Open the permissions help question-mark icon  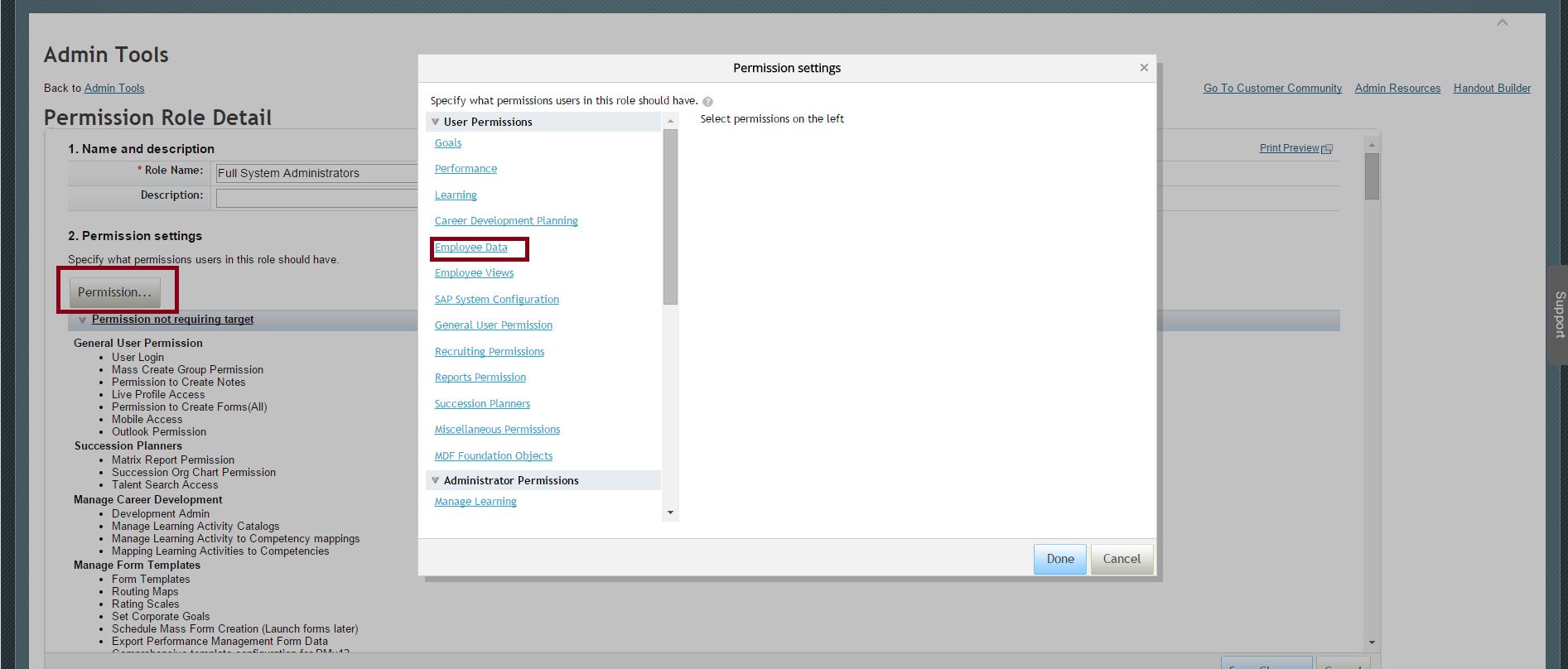(708, 102)
